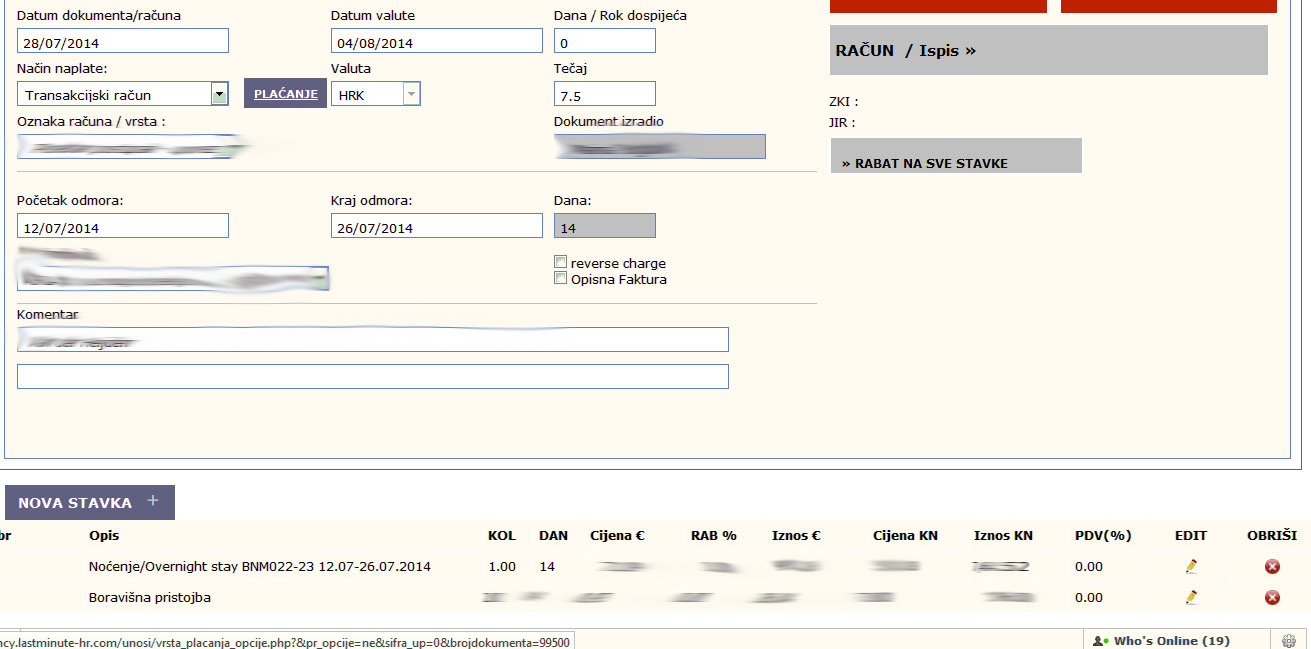
Task: Delete the Boravišna pristojba row via red X
Action: point(1272,597)
